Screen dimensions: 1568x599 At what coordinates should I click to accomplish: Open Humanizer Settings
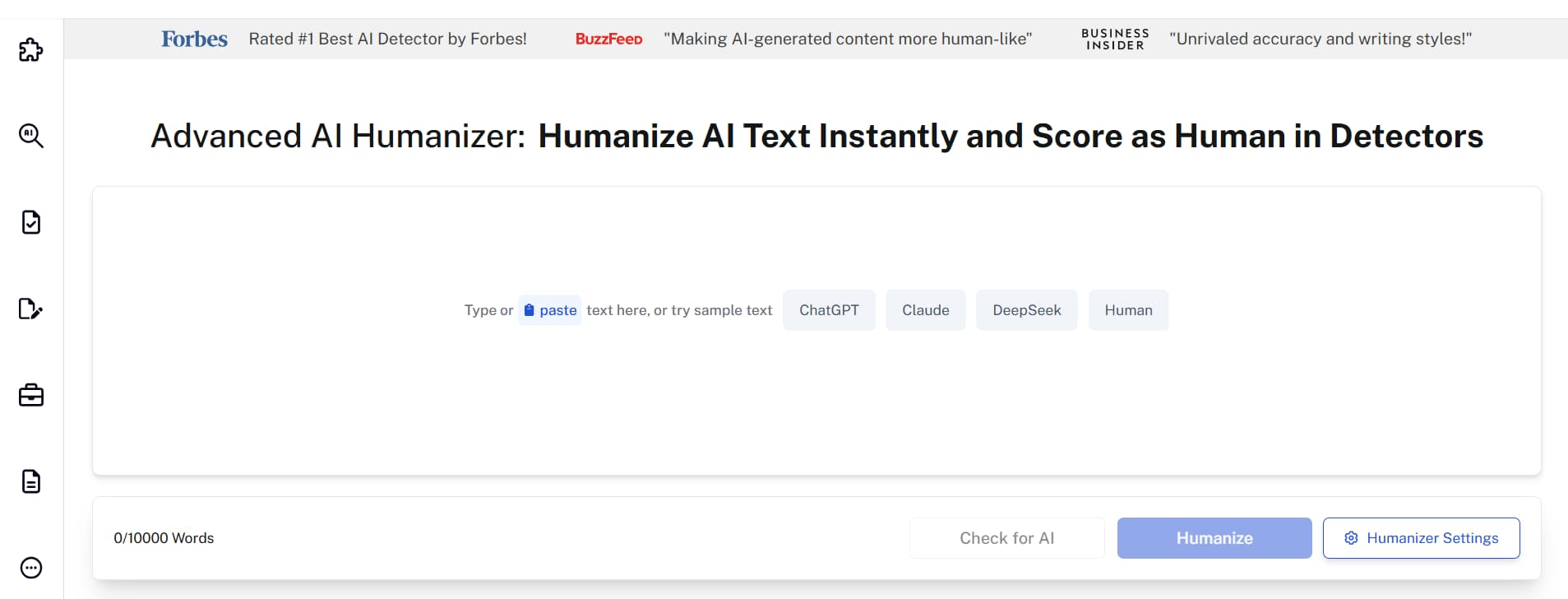(1421, 538)
